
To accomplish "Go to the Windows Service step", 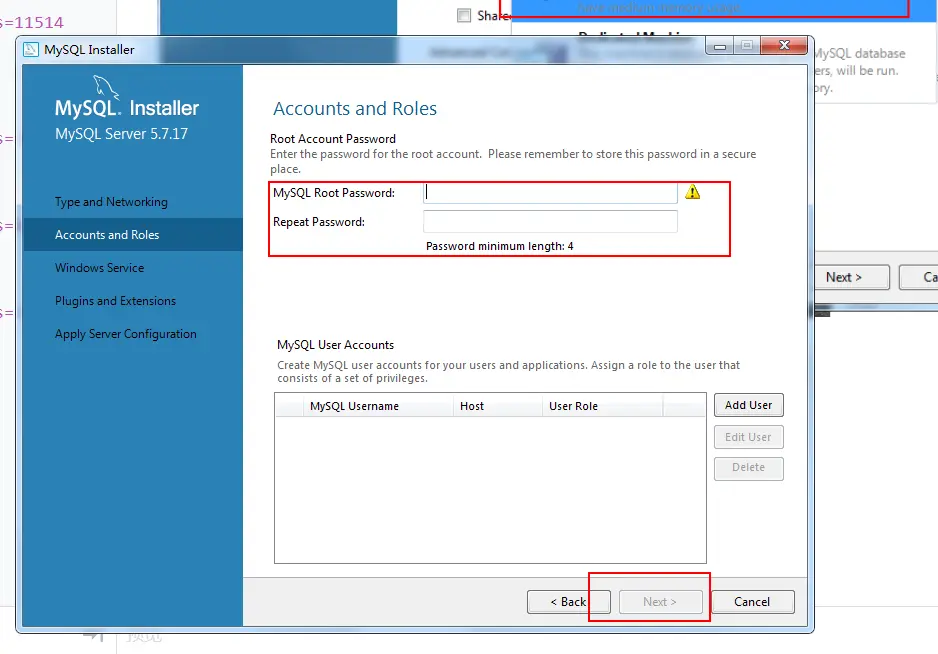I will 99,267.
